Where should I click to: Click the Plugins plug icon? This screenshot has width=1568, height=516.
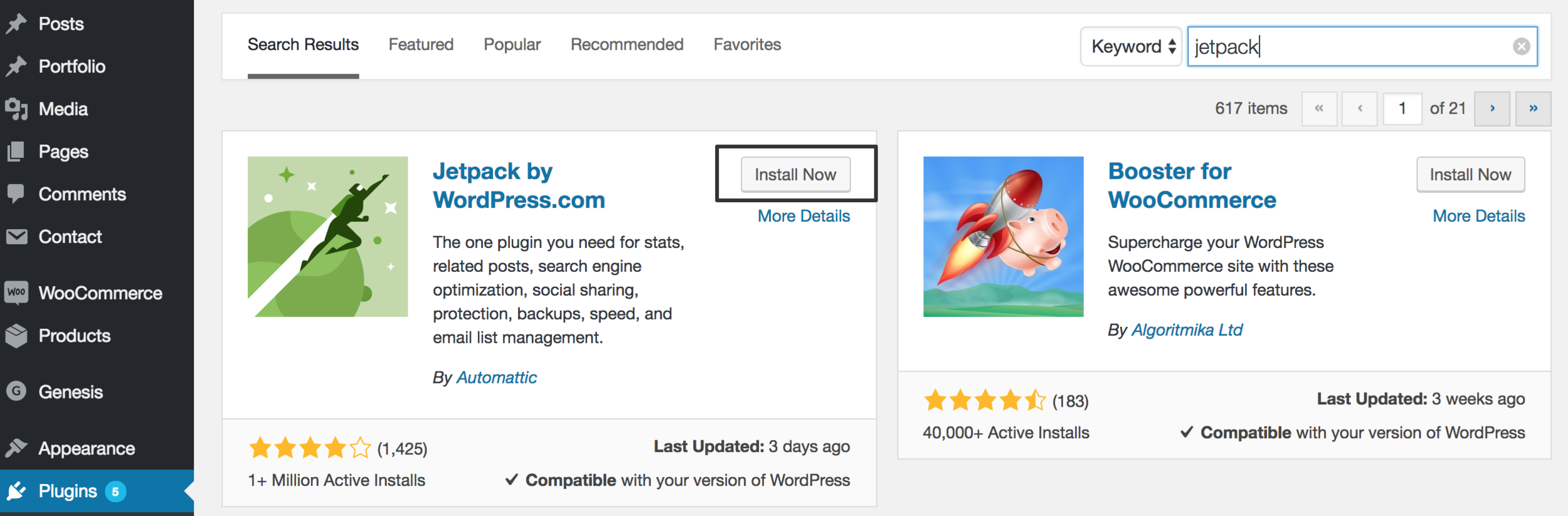pos(16,491)
